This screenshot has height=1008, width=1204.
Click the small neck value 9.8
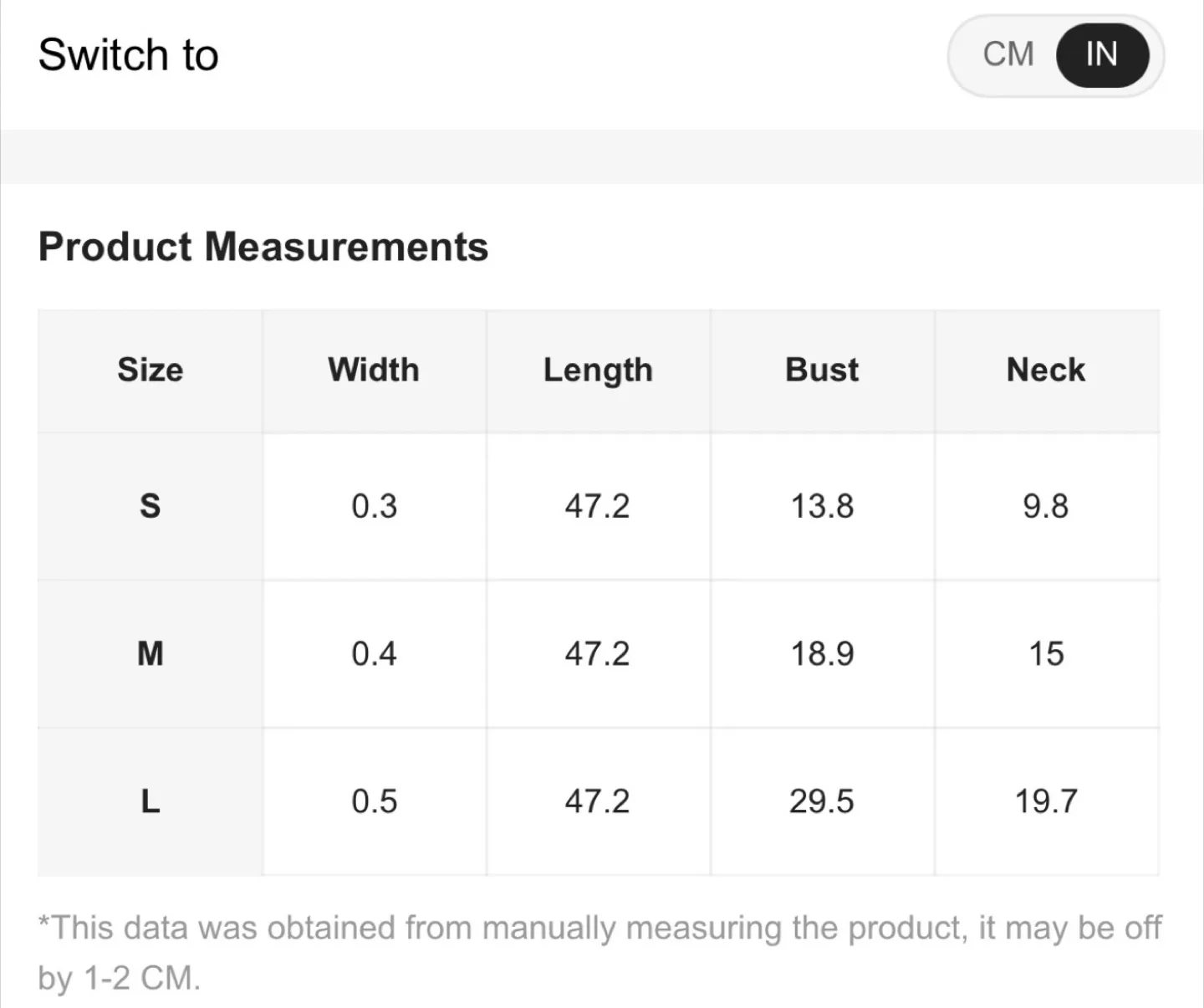coord(1046,506)
